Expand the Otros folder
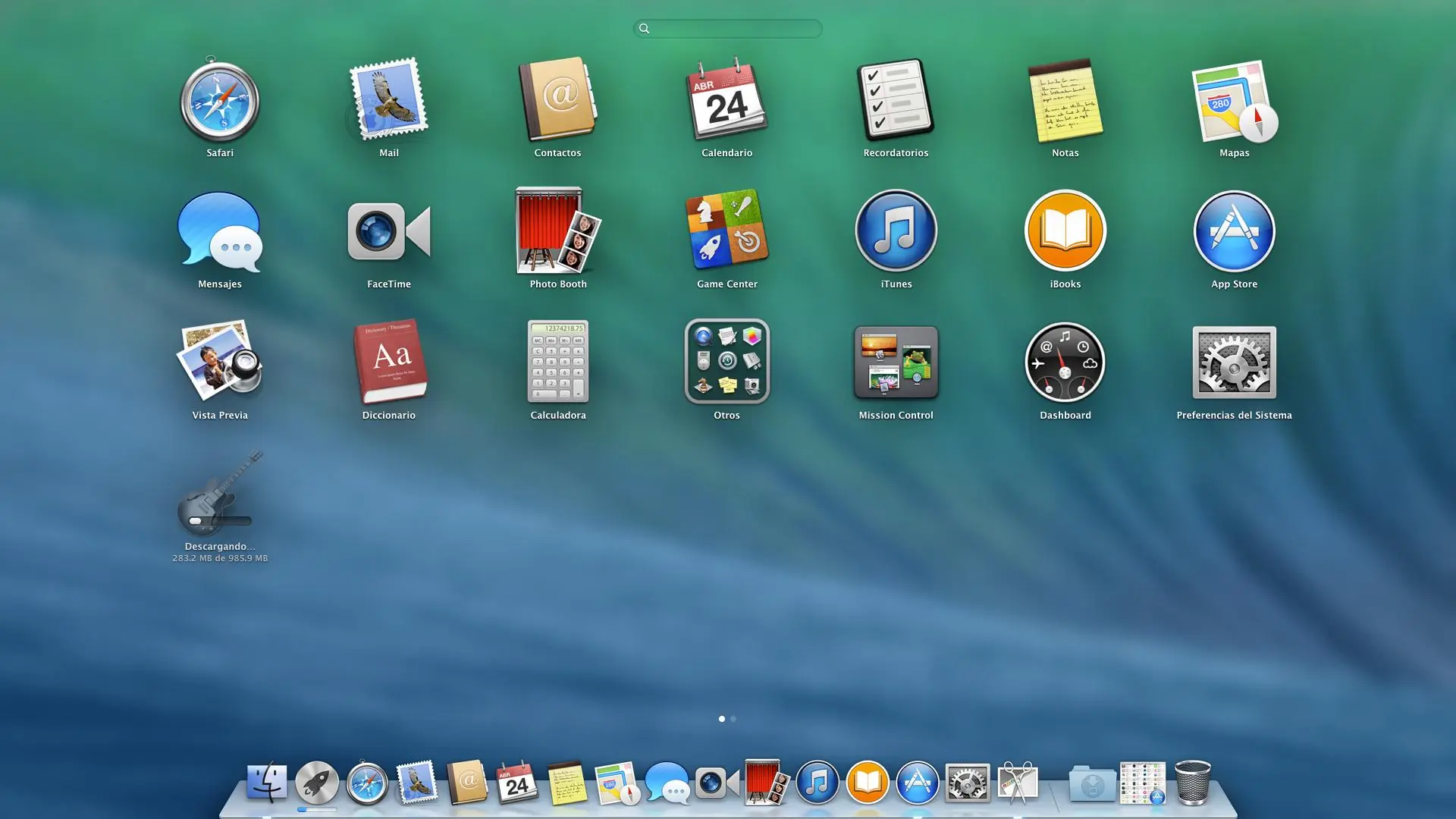The width and height of the screenshot is (1456, 819). (726, 361)
